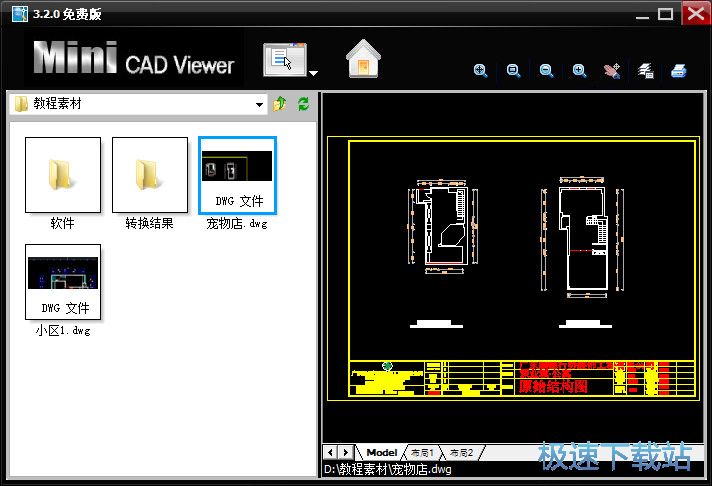Click the 转换结果 folder label

pos(150,223)
